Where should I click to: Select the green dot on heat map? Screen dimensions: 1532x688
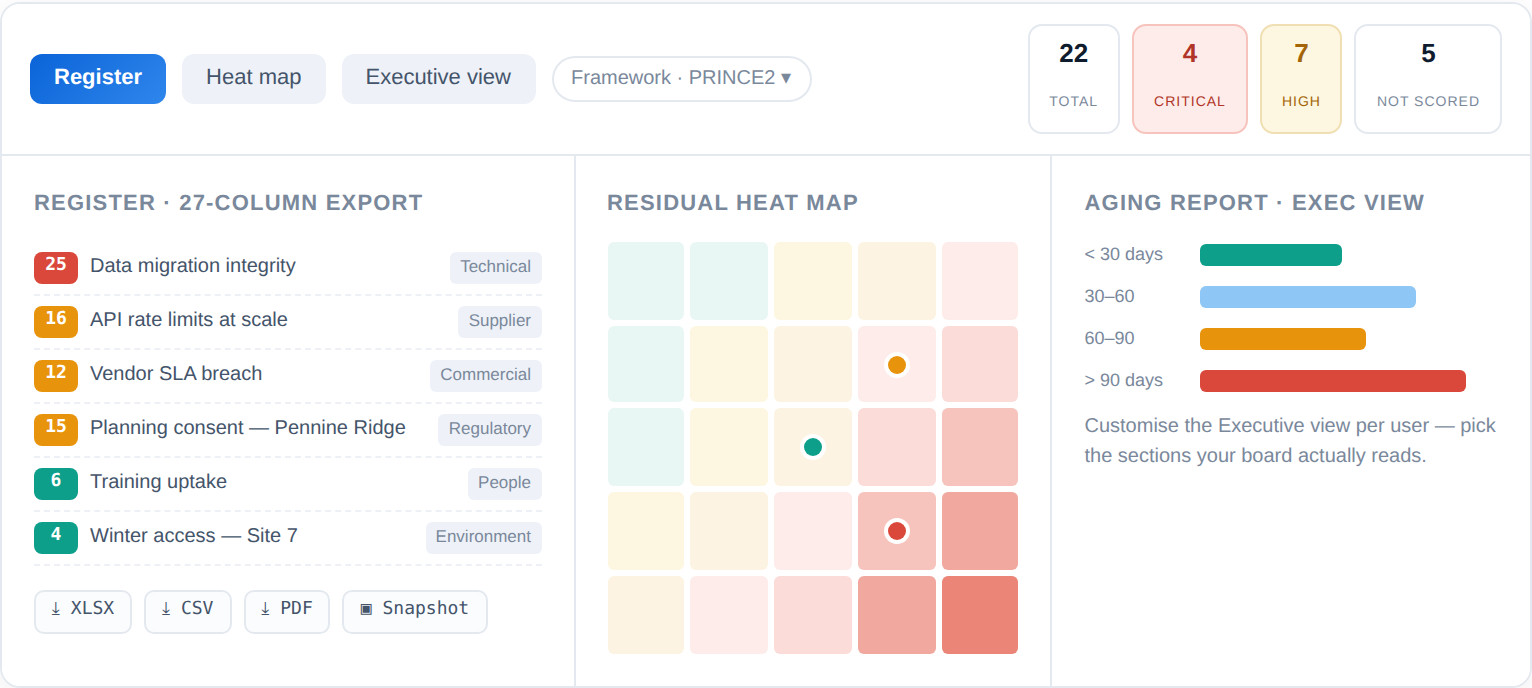(x=813, y=447)
